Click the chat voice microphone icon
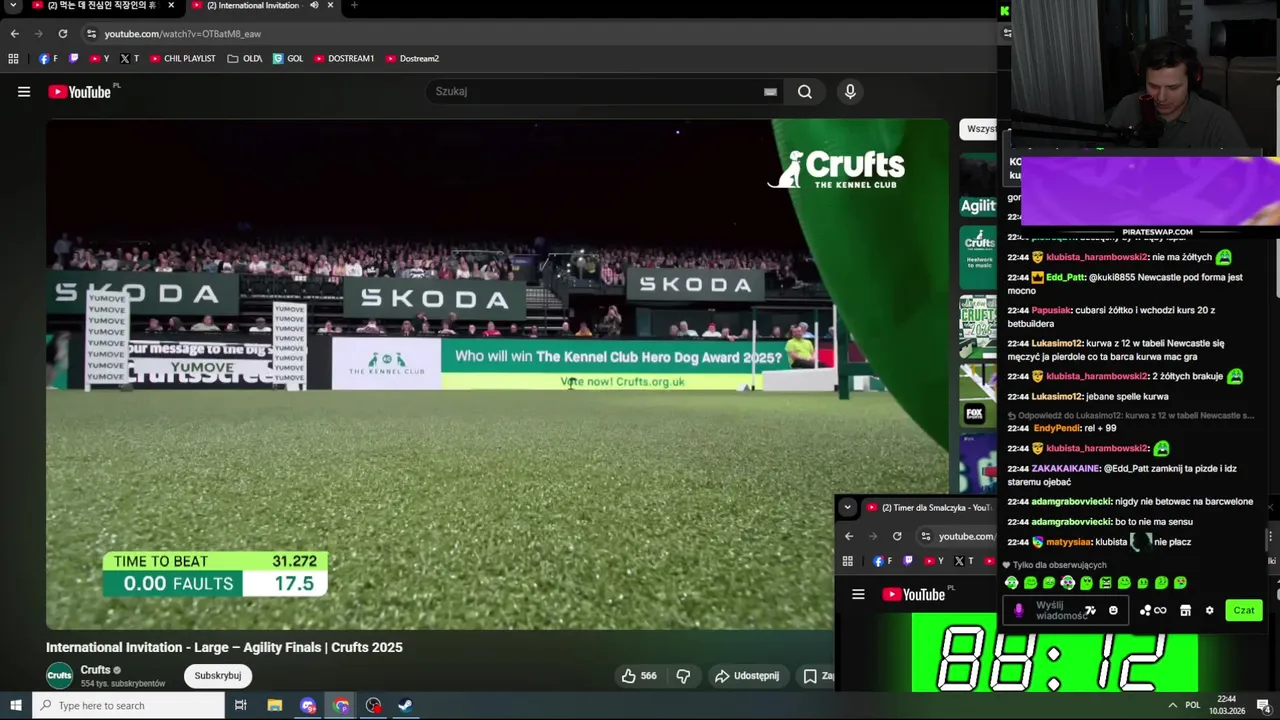 click(1019, 610)
